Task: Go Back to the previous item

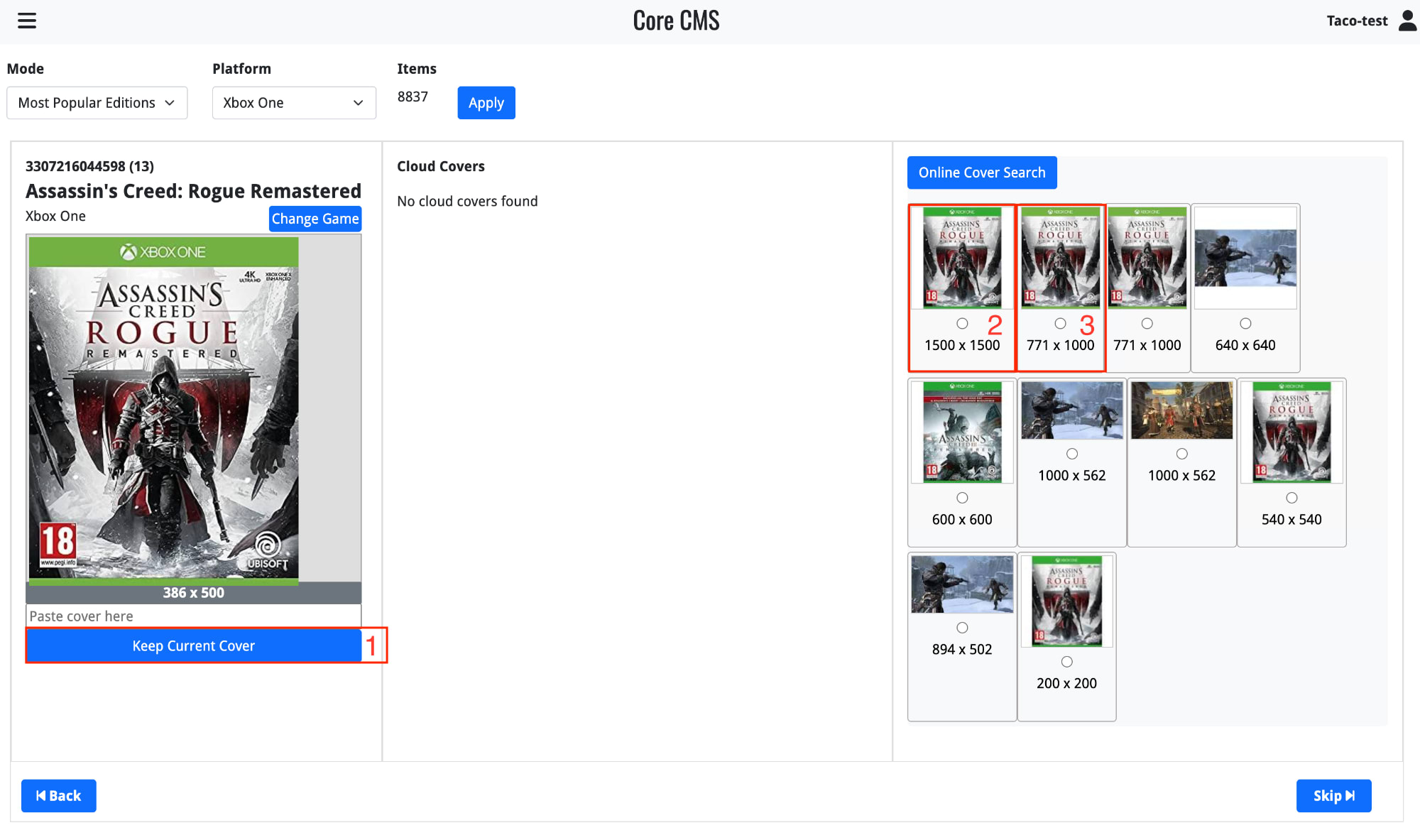Action: tap(59, 796)
